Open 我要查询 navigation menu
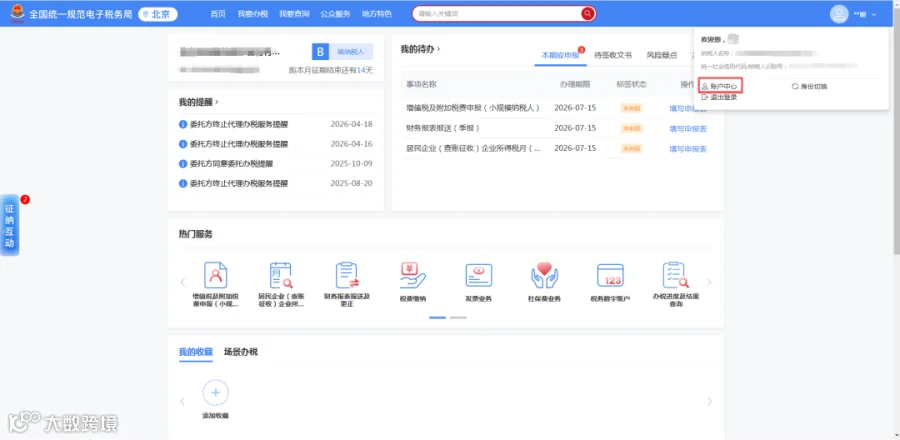Viewport: 900px width, 440px height. click(x=294, y=14)
